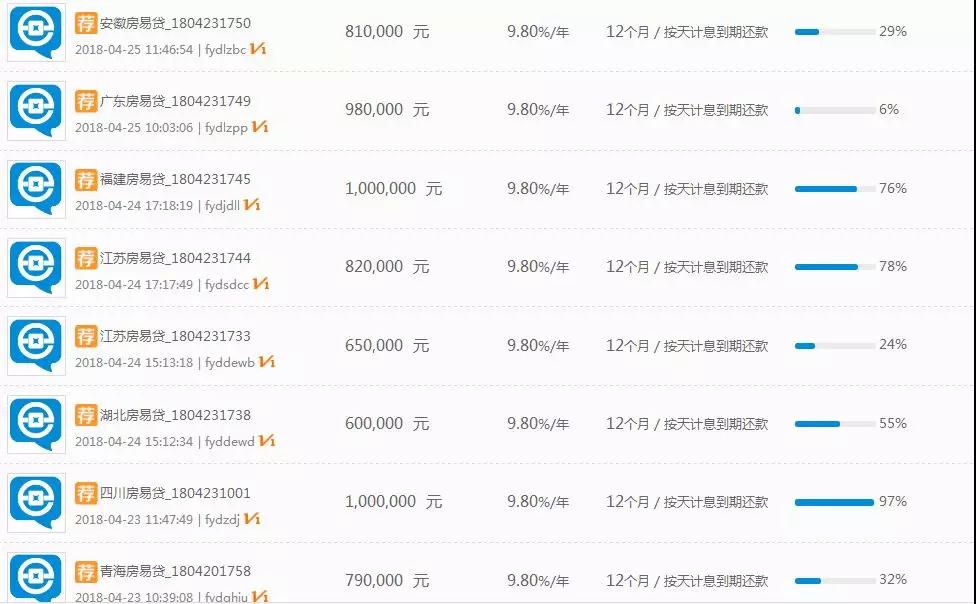Click the V1 level badge next to fydlzbc
Image resolution: width=976 pixels, height=604 pixels.
point(258,49)
